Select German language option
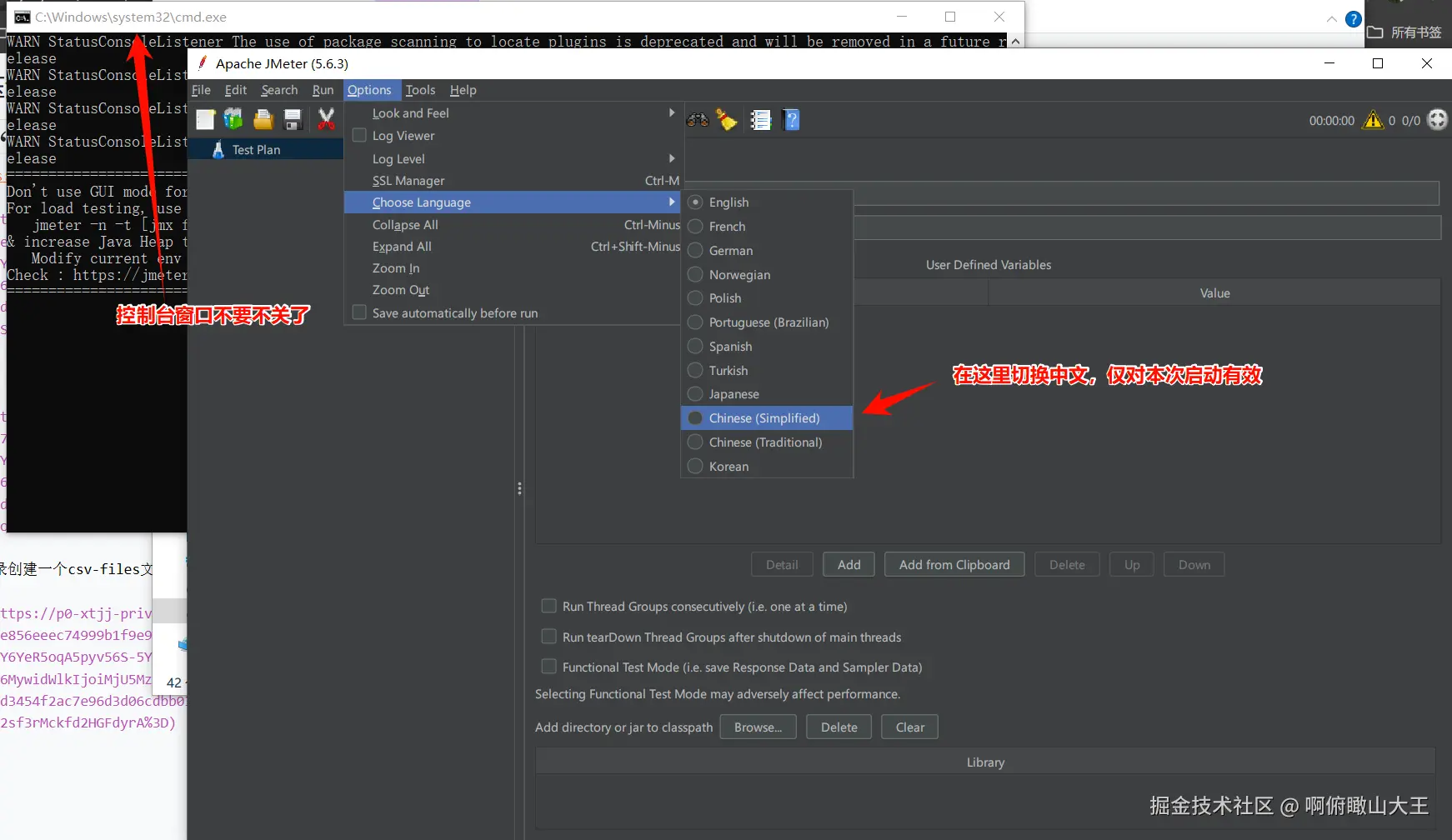This screenshot has height=840, width=1452. 767,251
